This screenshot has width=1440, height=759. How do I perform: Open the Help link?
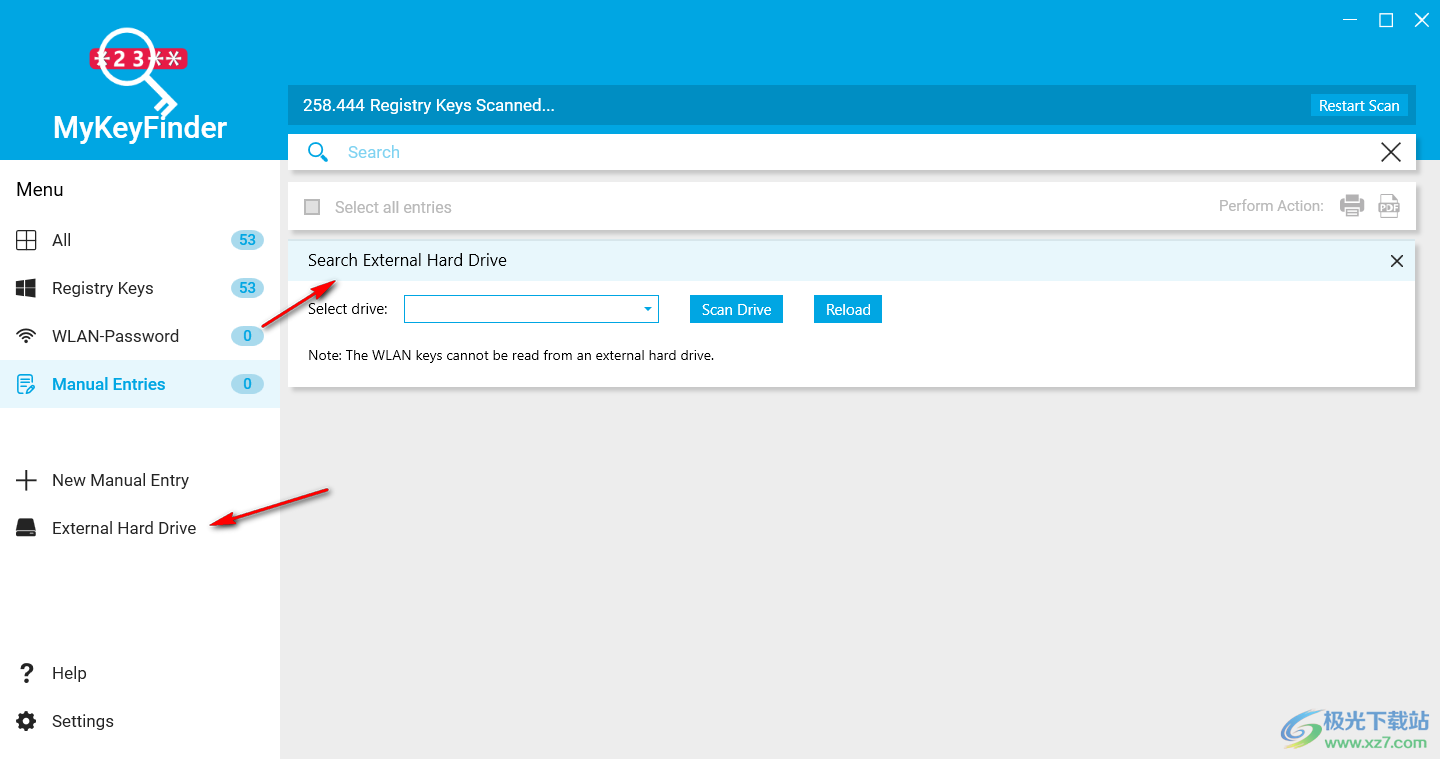69,673
